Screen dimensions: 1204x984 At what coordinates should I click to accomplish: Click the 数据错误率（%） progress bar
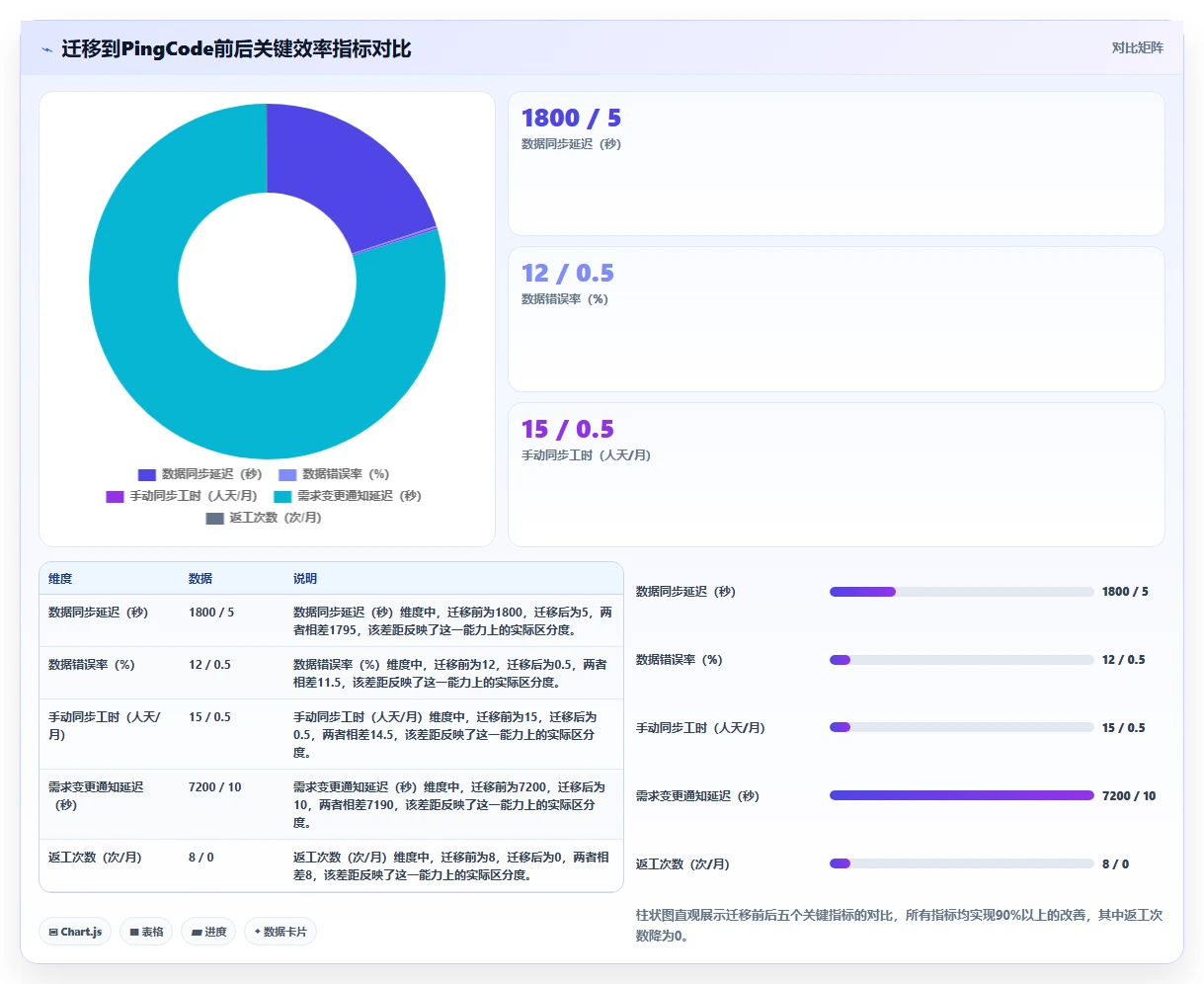click(x=962, y=660)
